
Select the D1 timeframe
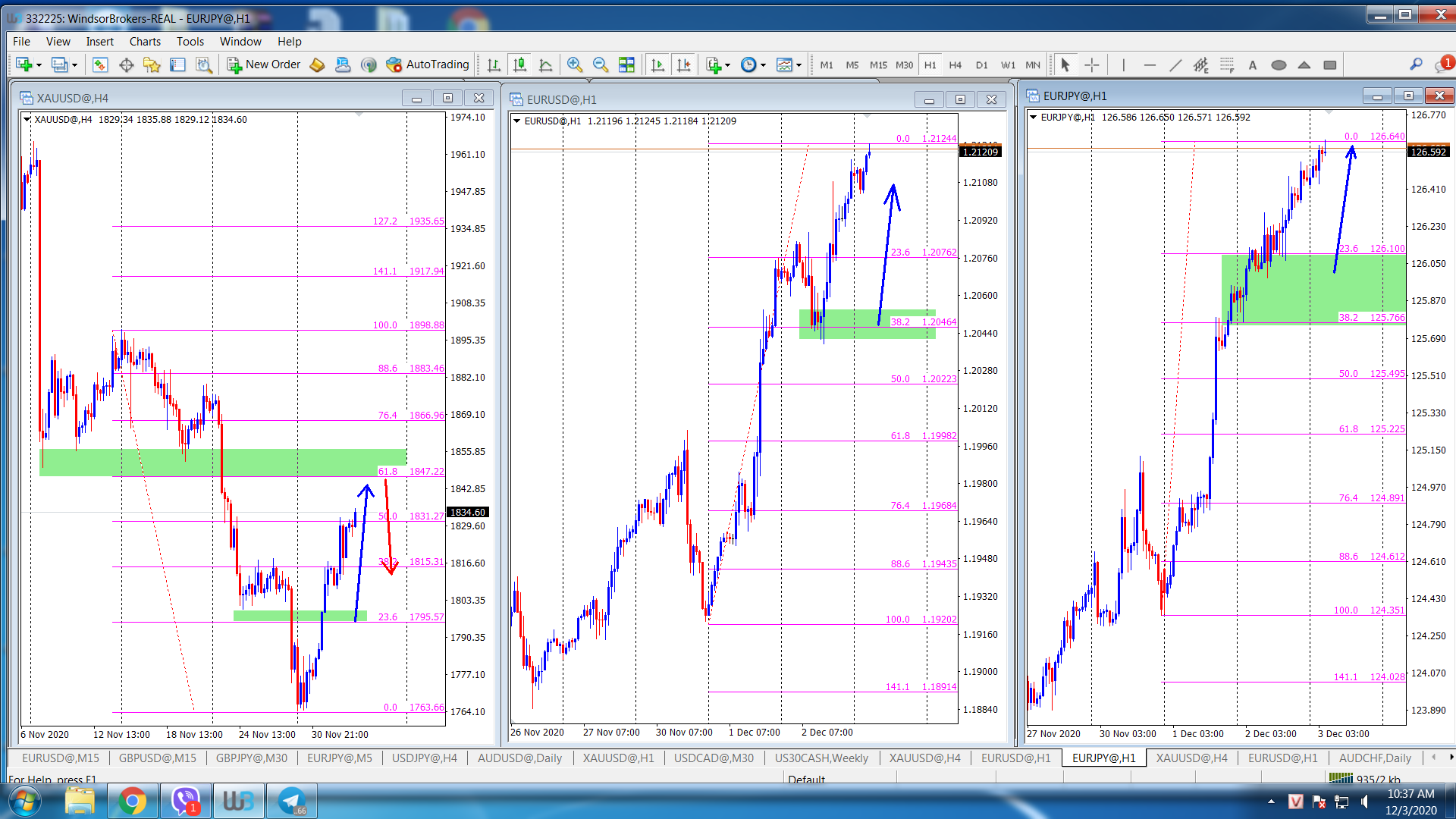pos(982,65)
